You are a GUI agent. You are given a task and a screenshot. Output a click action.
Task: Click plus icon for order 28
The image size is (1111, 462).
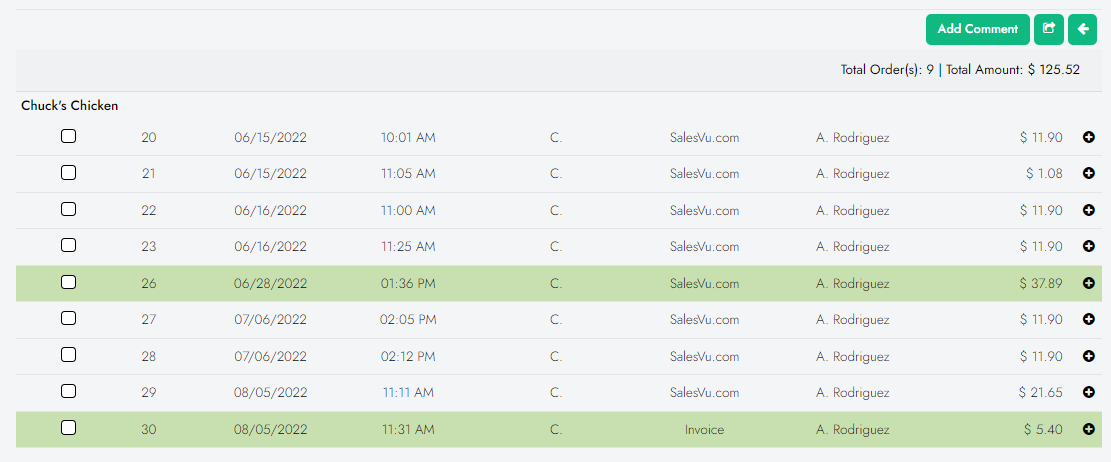tap(1089, 356)
